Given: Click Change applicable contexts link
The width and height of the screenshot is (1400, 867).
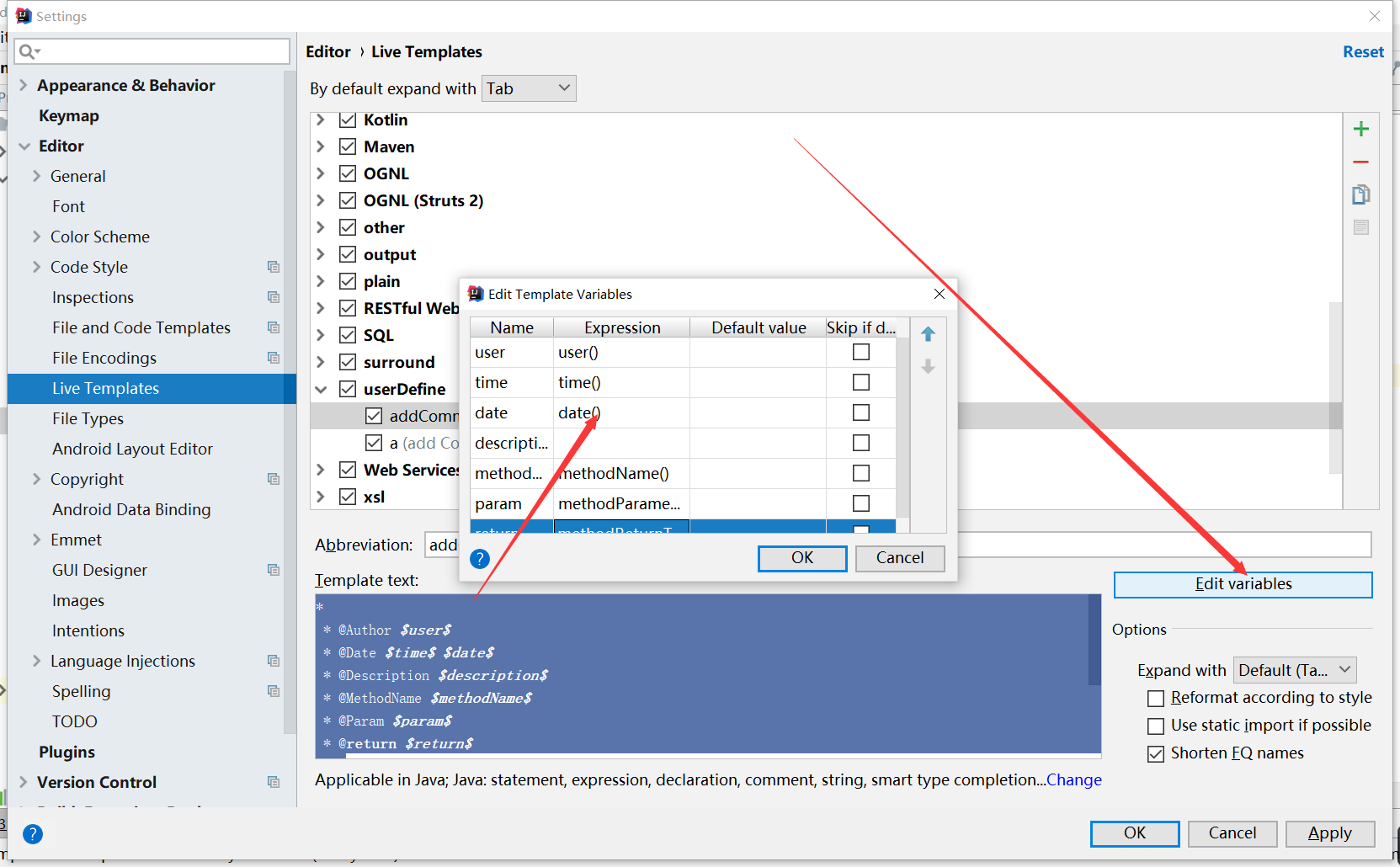Looking at the screenshot, I should [x=1074, y=780].
